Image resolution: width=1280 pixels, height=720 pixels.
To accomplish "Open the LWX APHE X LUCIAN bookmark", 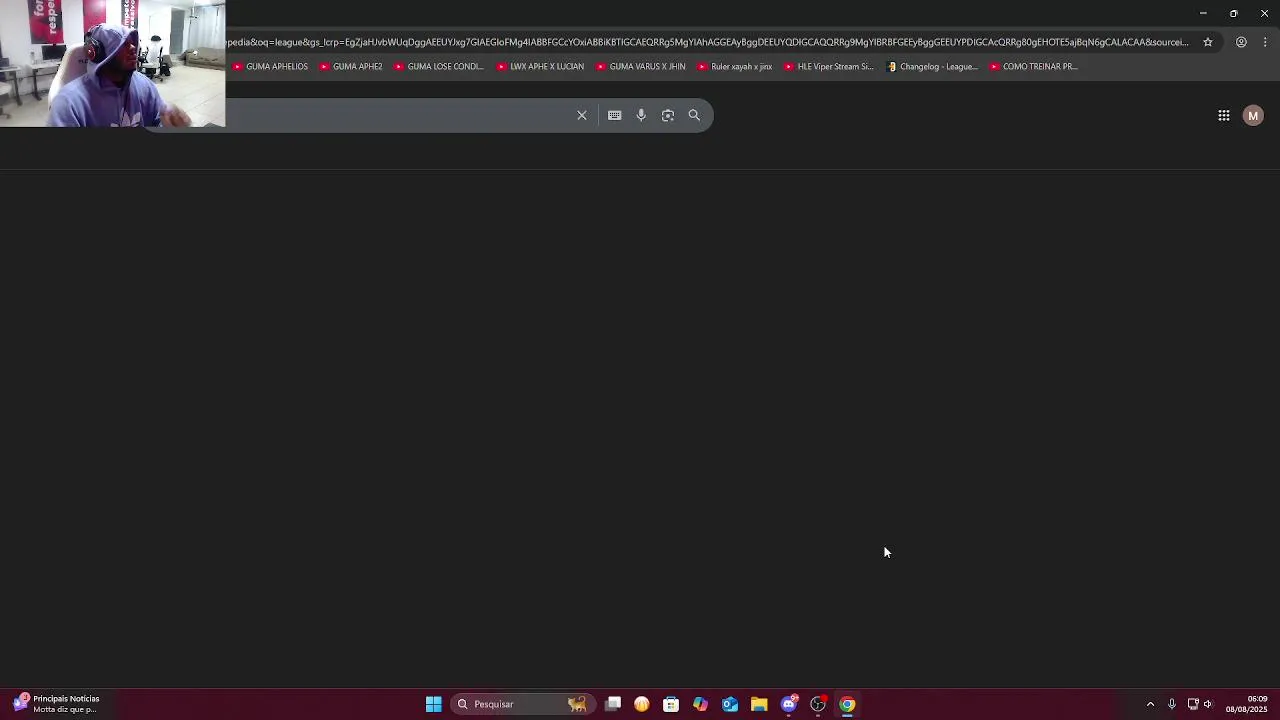I will click(541, 67).
